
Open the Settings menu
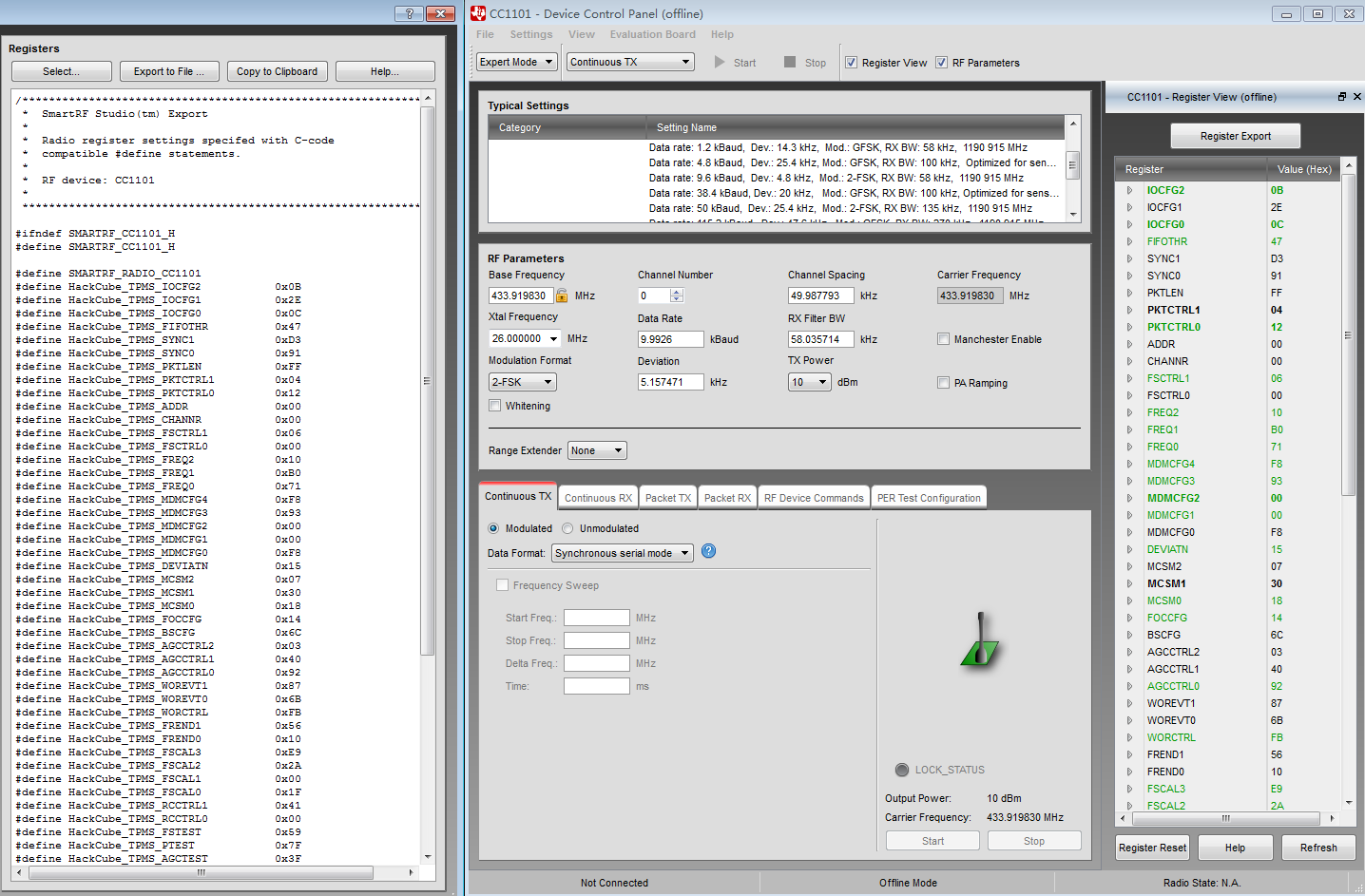pyautogui.click(x=530, y=34)
